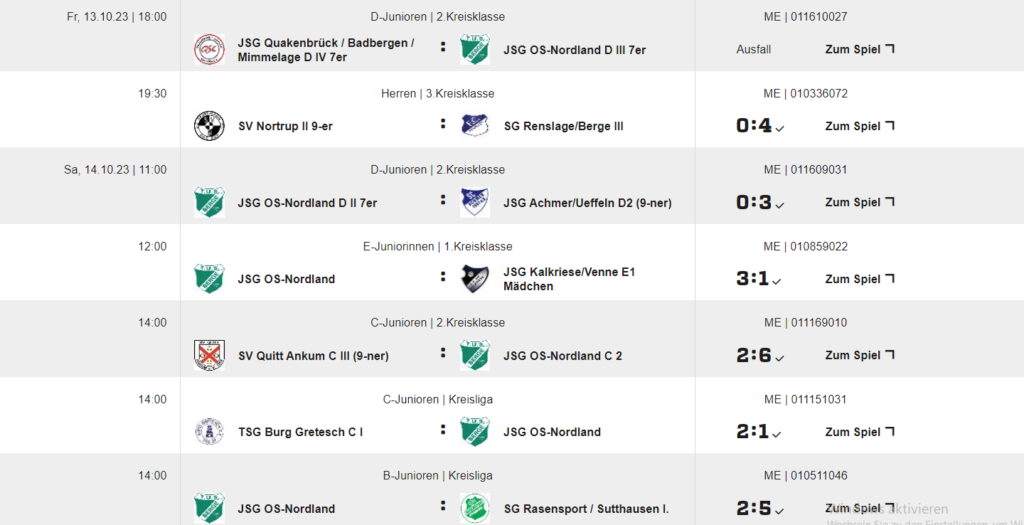Viewport: 1024px width, 525px height.
Task: Click the SV Nortrup II 9-er club crest
Action: [x=209, y=126]
